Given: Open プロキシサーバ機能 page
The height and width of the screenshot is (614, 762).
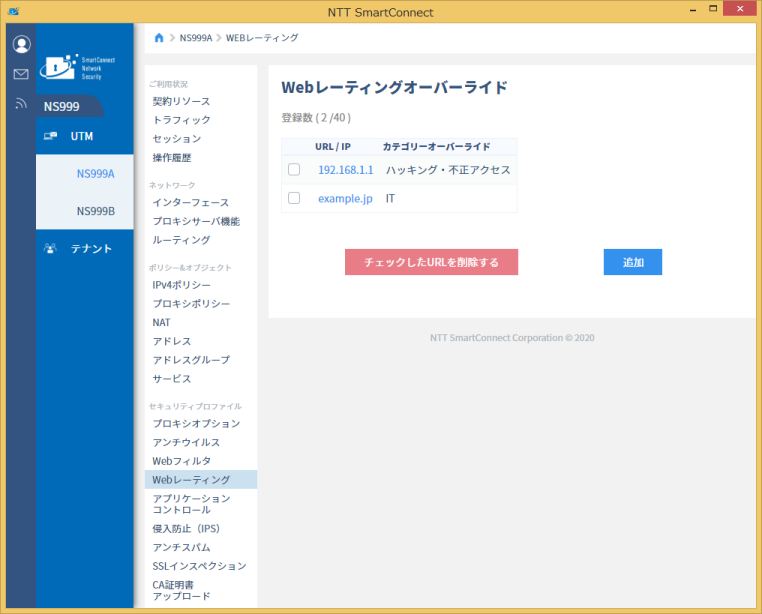Looking at the screenshot, I should [196, 221].
